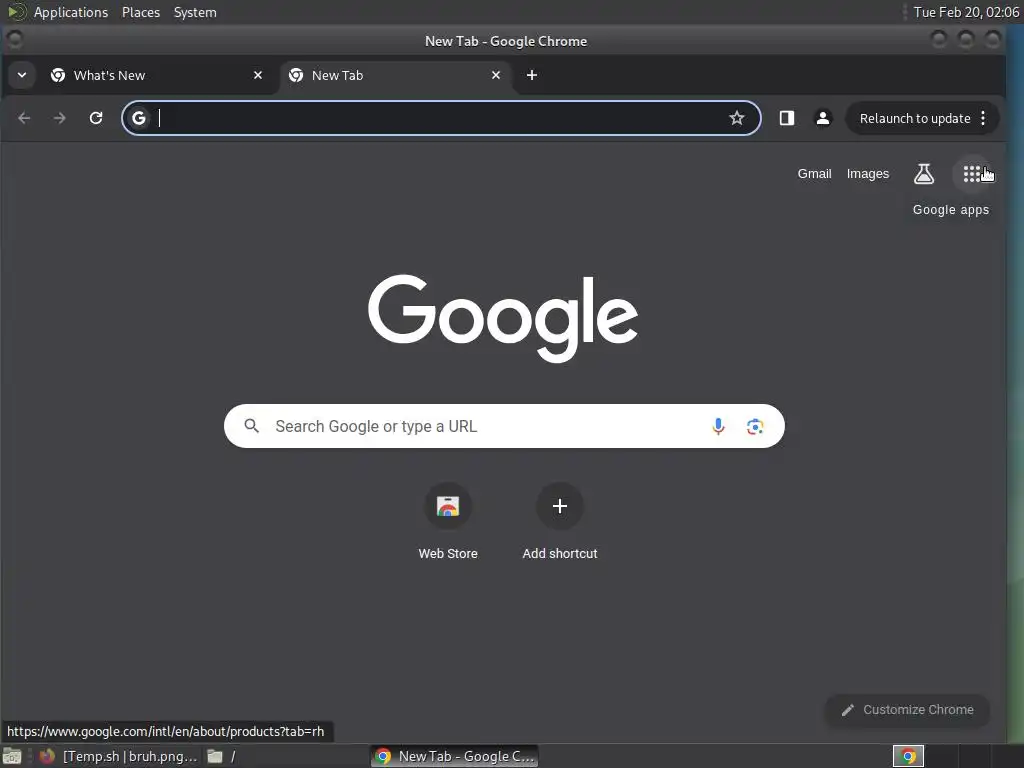Switch to New Tab - Google Chrome taskbar entry

coord(455,756)
